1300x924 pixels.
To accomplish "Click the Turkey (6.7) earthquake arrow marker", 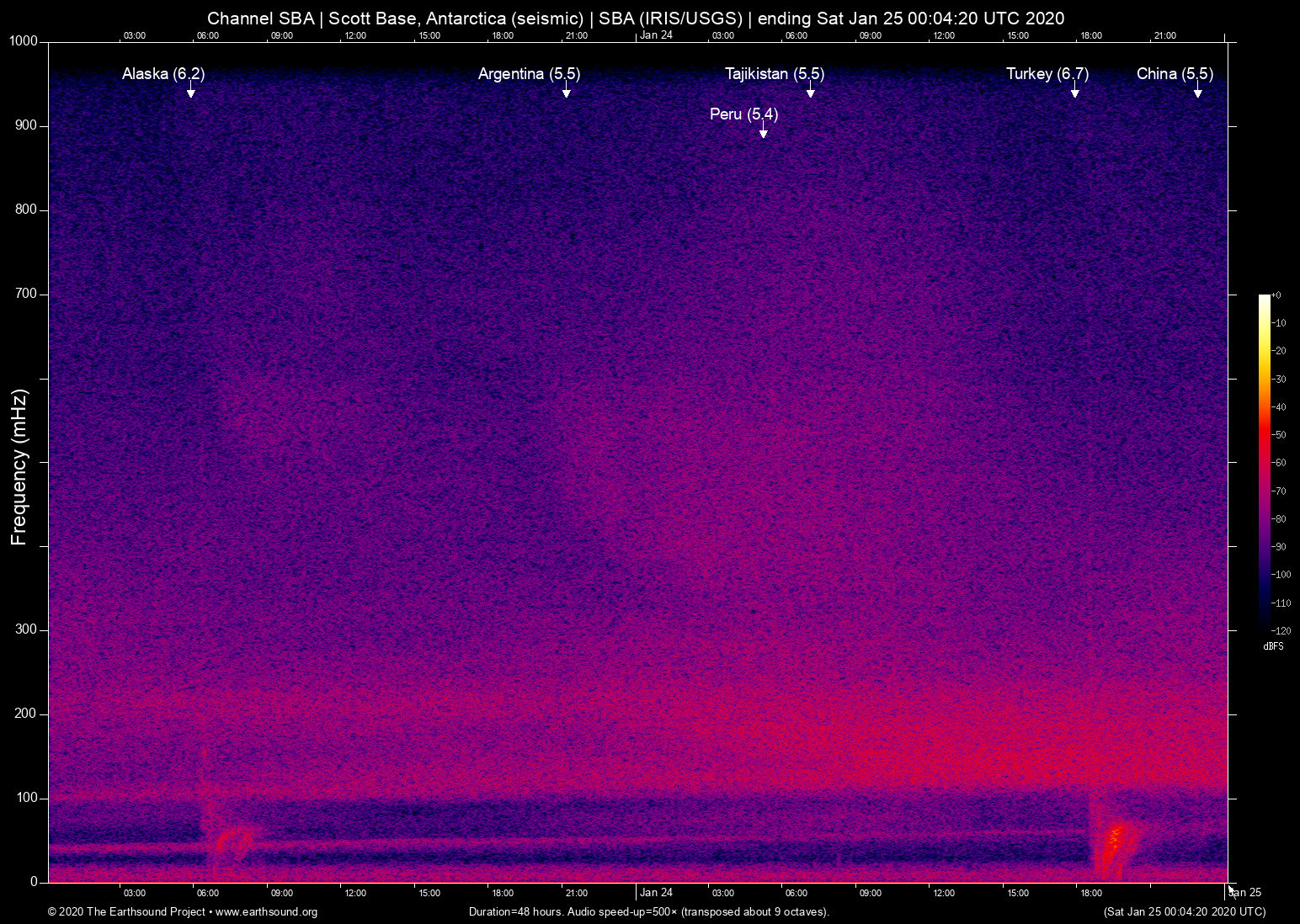I will coord(1075,93).
